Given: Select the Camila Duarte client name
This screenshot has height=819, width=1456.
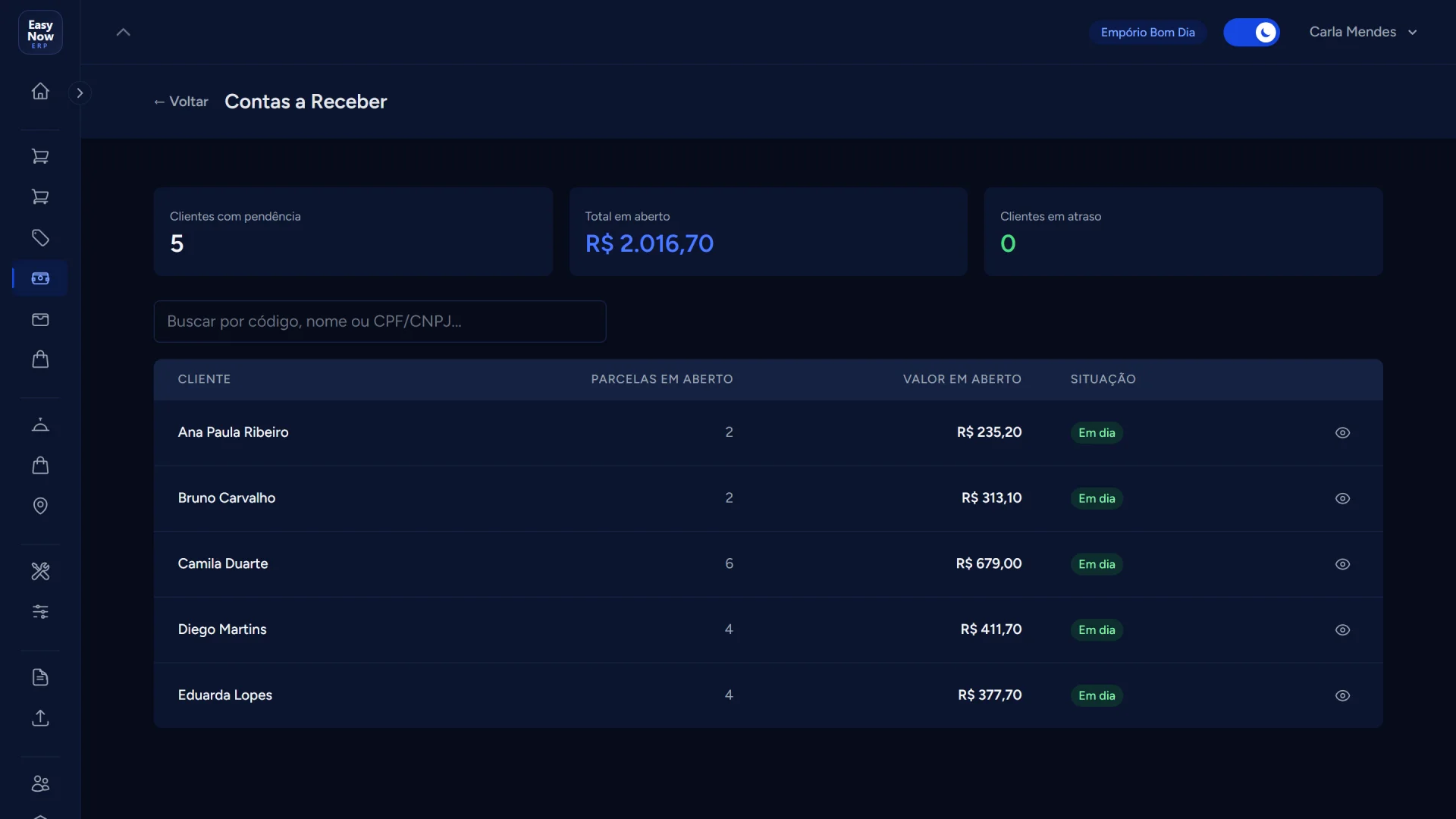Looking at the screenshot, I should (x=223, y=563).
